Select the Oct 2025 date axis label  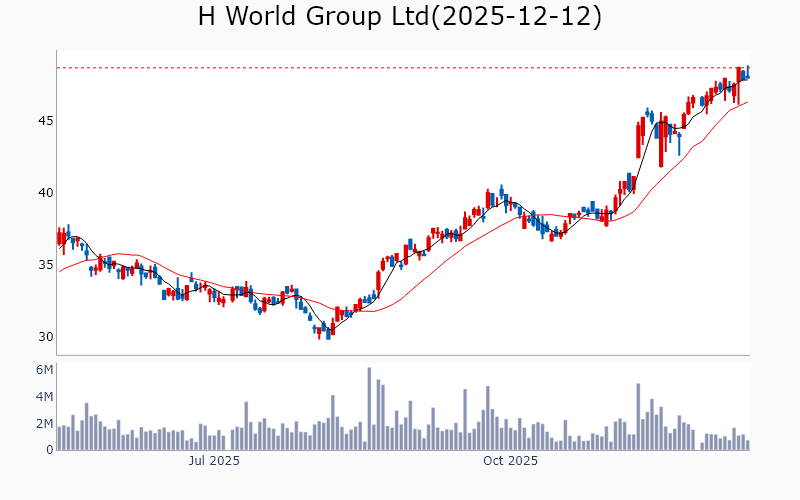(x=510, y=461)
